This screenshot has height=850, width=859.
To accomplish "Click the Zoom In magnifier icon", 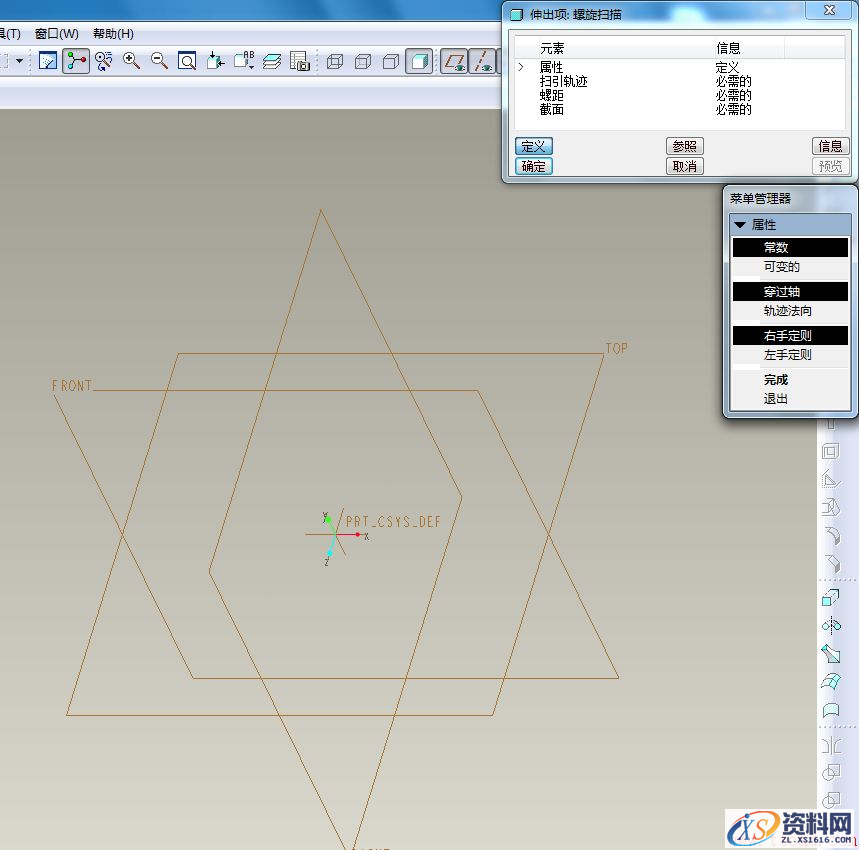I will tap(131, 61).
